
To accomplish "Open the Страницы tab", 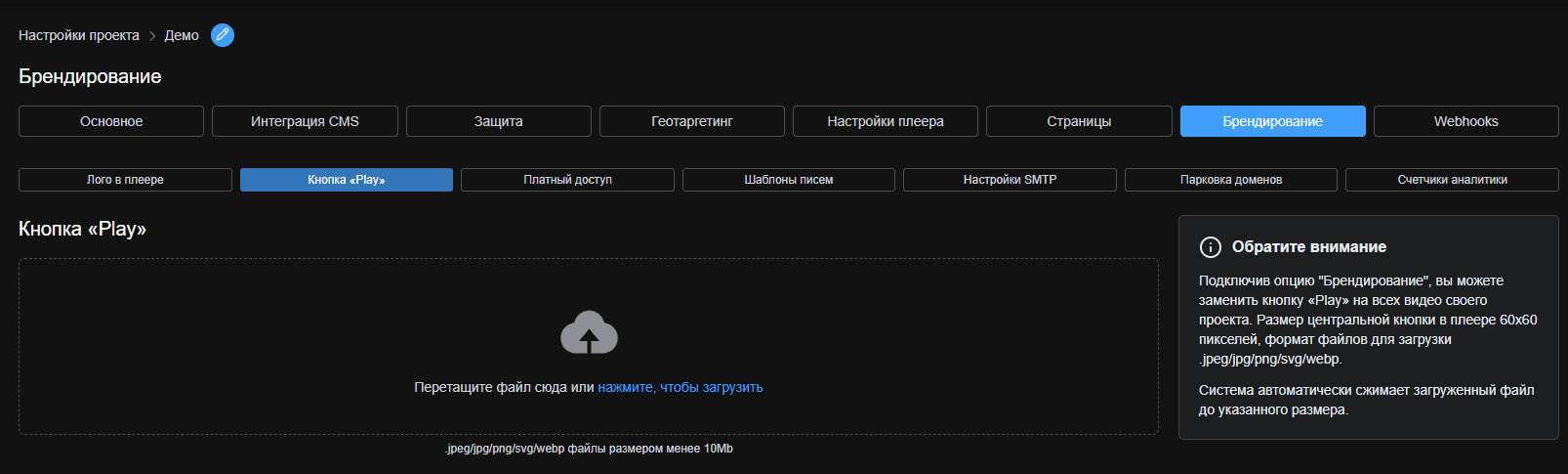I will tap(1079, 121).
